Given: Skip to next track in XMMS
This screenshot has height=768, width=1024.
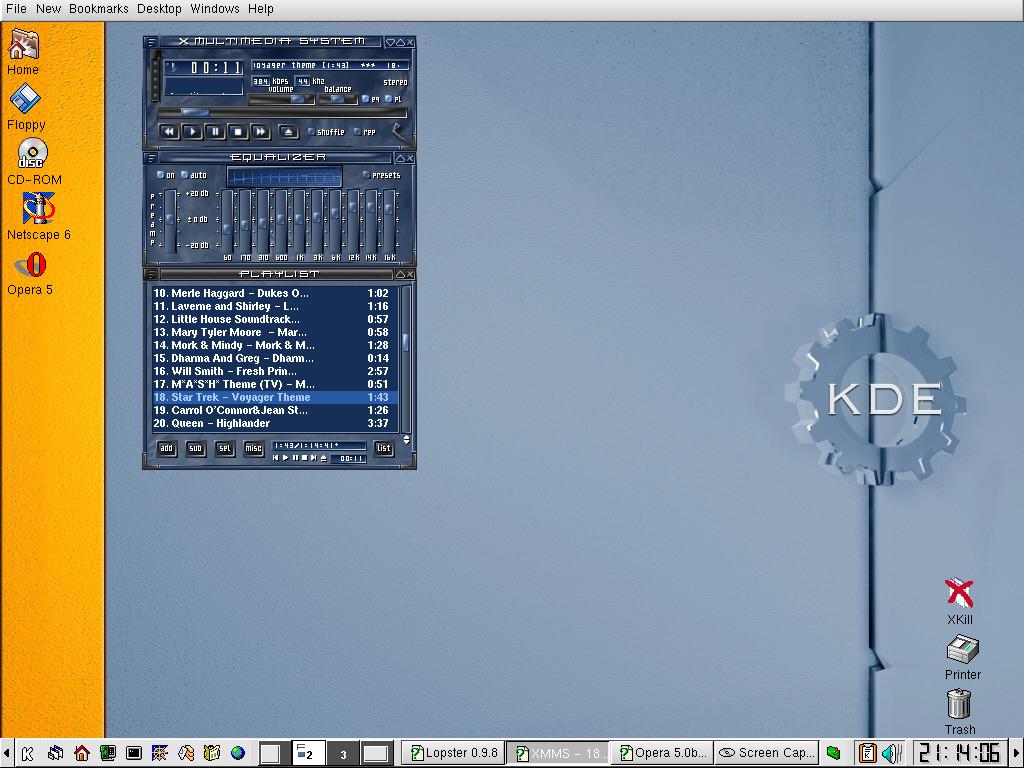Looking at the screenshot, I should (x=261, y=131).
